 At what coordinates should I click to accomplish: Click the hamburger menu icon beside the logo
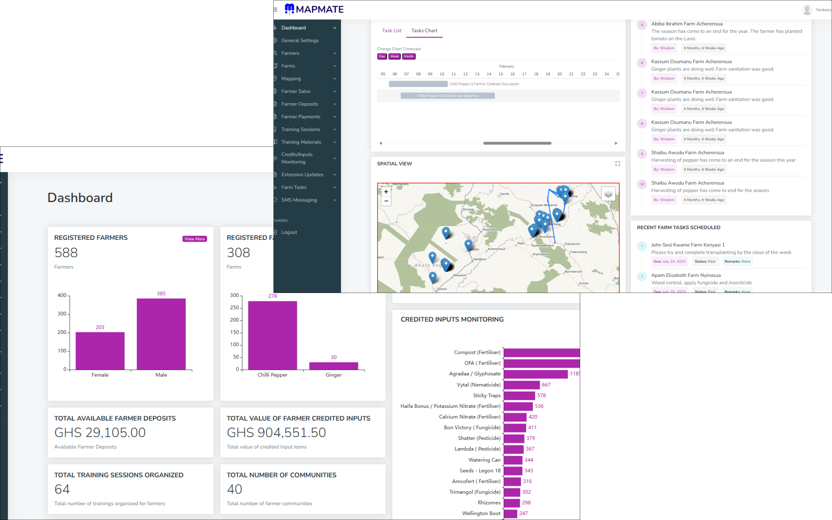click(276, 9)
